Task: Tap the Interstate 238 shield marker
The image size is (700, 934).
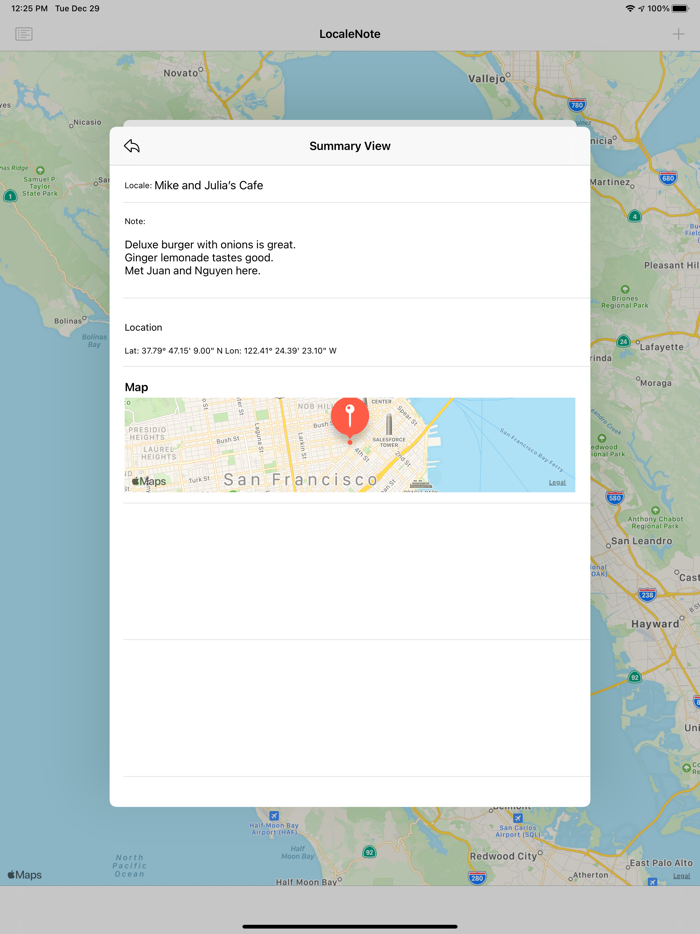Action: [x=647, y=594]
